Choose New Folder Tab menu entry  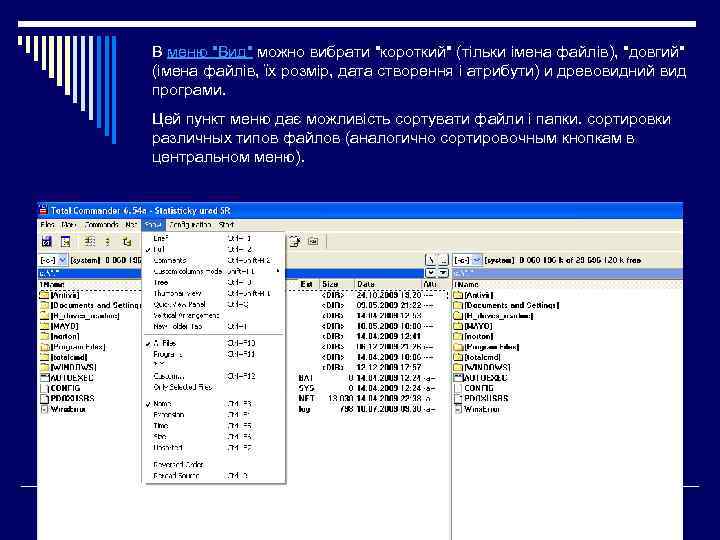pyautogui.click(x=214, y=326)
